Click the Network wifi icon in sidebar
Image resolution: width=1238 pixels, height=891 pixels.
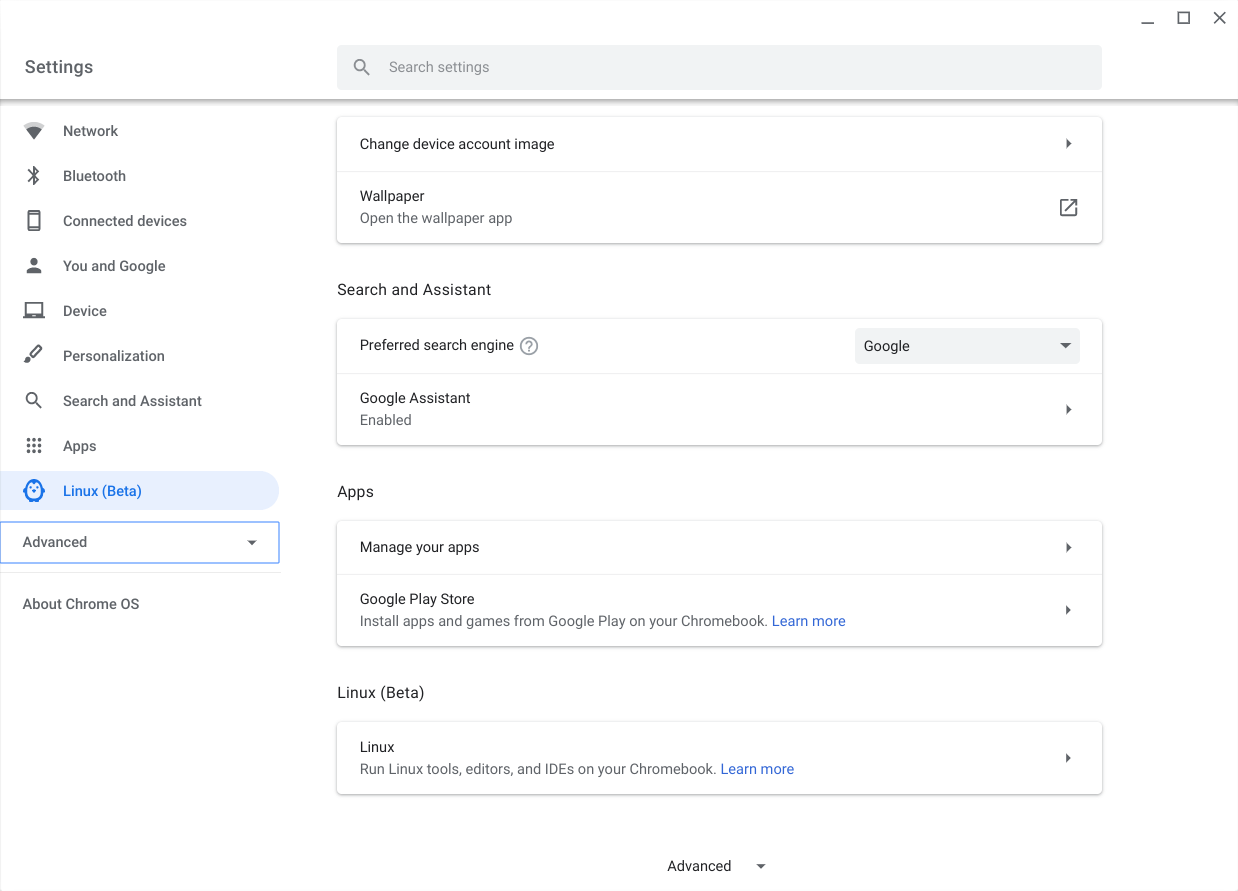point(34,131)
